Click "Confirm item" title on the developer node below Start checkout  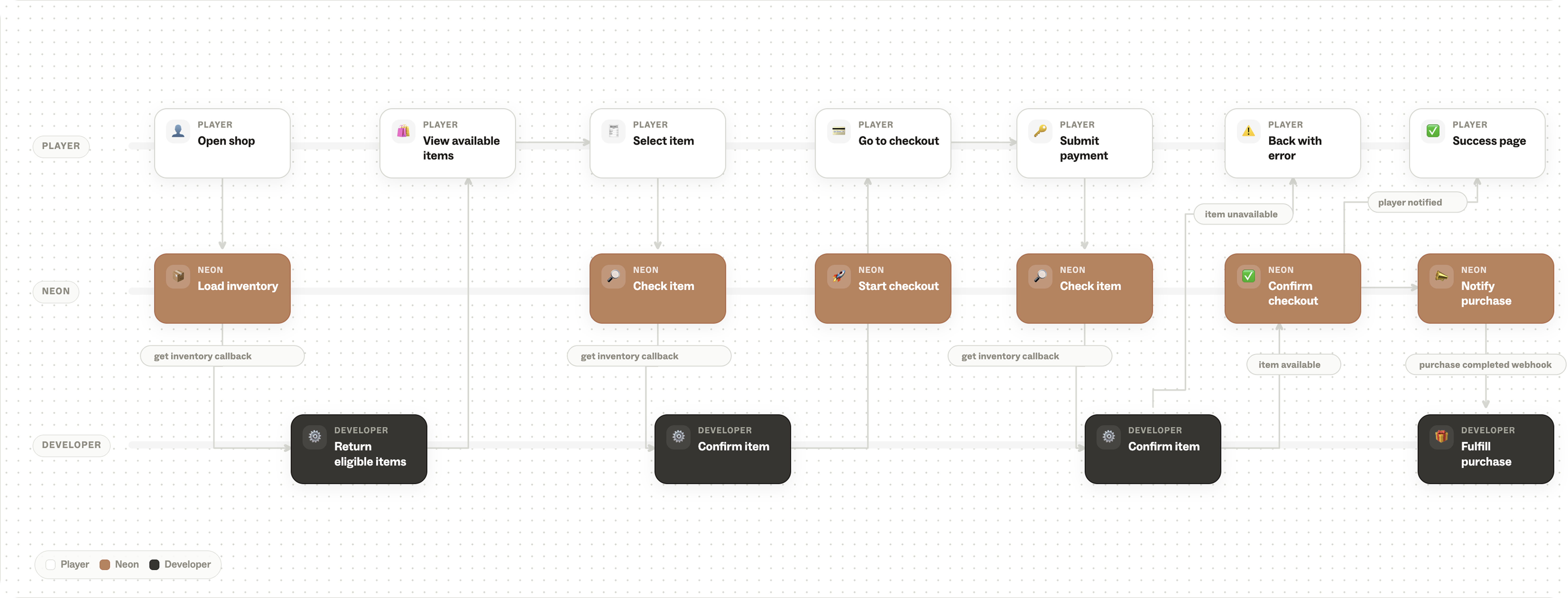(x=733, y=447)
